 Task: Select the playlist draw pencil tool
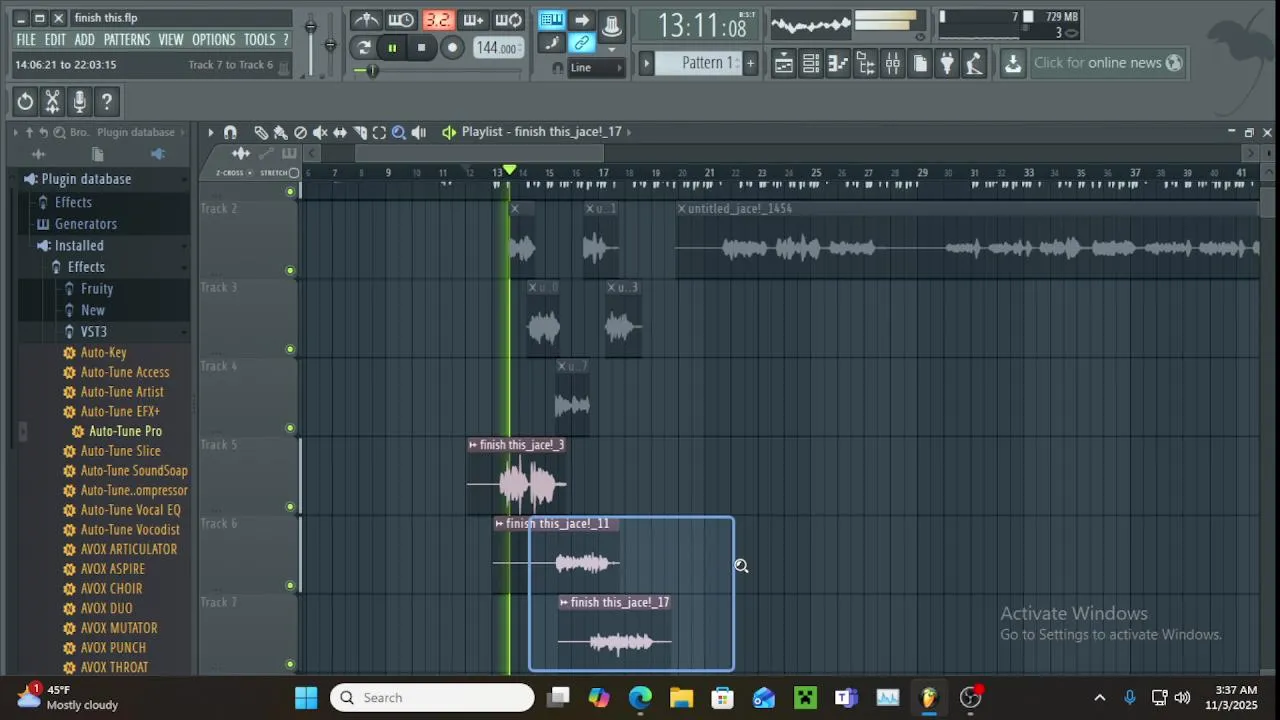(261, 132)
